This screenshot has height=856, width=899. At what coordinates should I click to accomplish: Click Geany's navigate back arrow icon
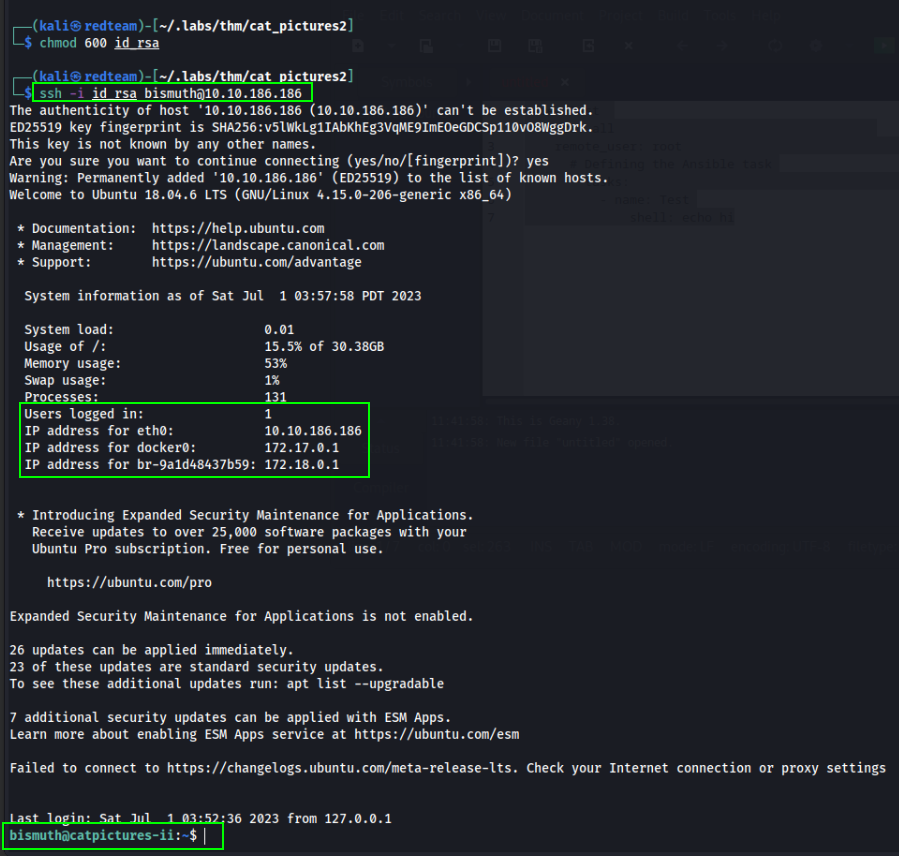(x=682, y=46)
